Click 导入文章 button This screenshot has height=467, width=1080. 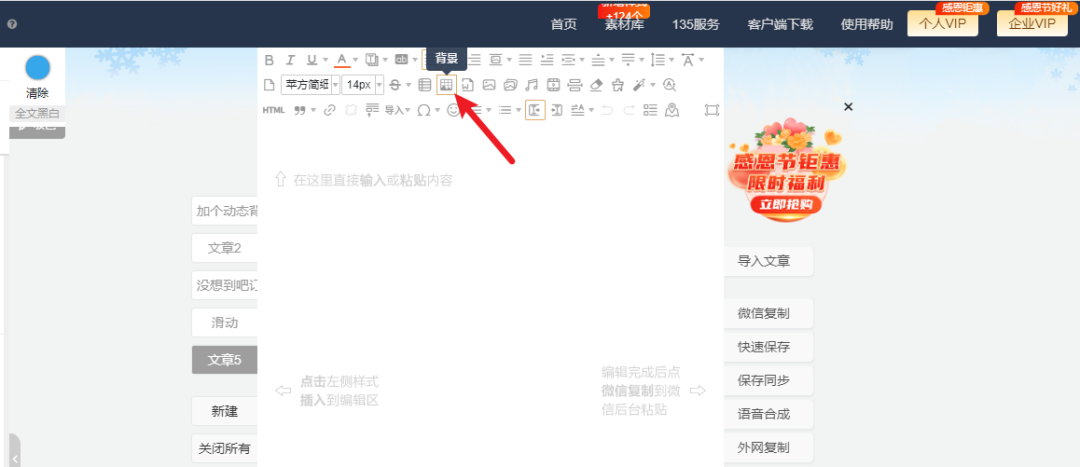(x=769, y=261)
